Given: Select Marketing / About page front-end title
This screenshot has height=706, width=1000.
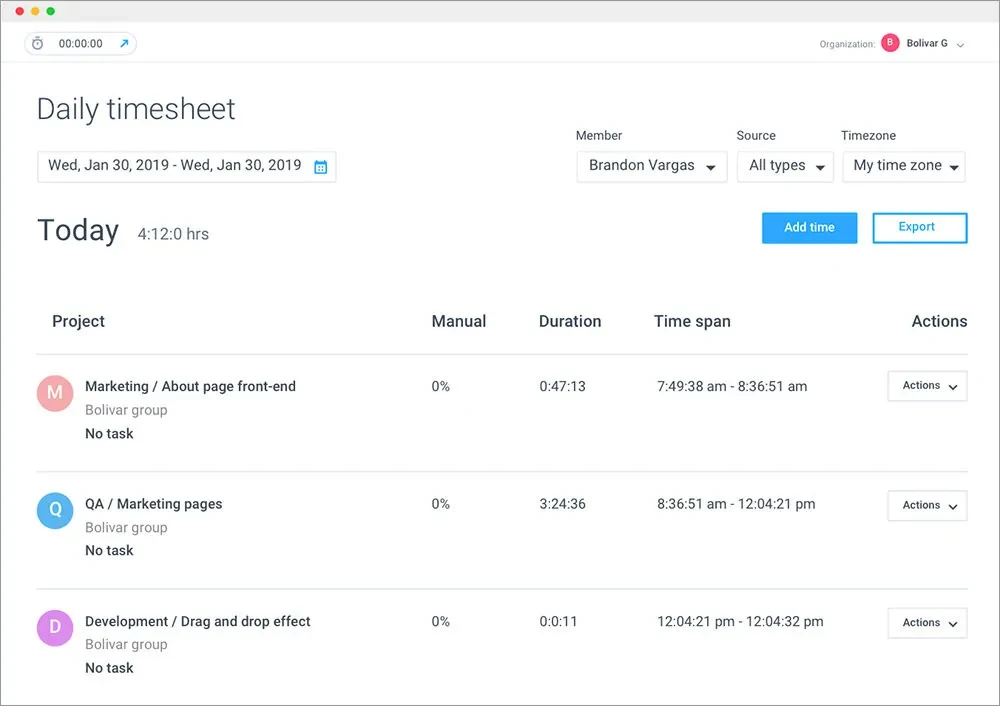Looking at the screenshot, I should (190, 386).
